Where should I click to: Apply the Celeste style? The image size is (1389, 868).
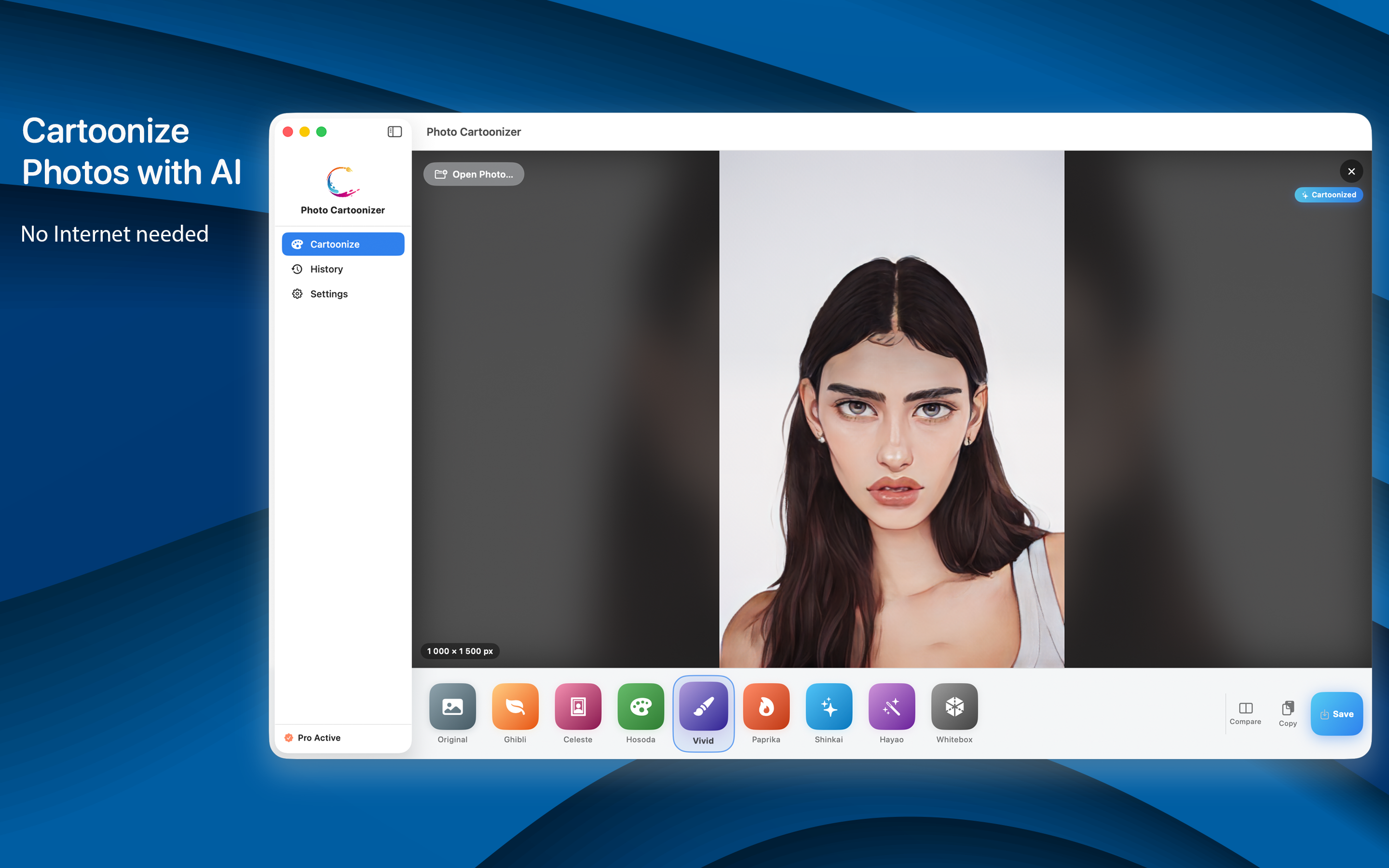(577, 714)
